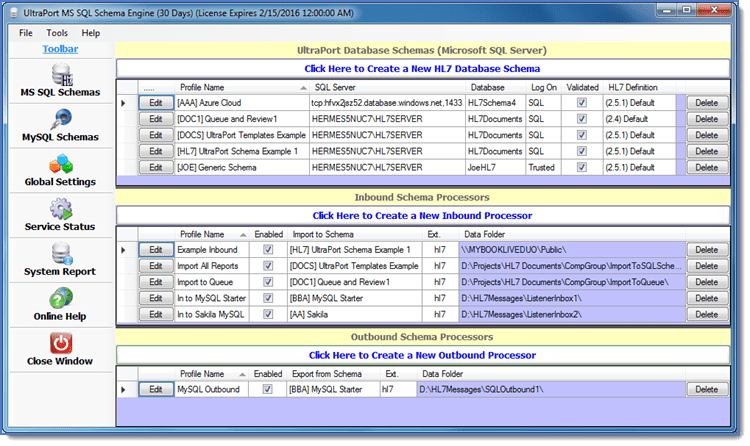Select the \\MYBOOKLIVEDUO\Public\ data folder cell
Viewport: 750px width, 446px height.
click(x=572, y=250)
